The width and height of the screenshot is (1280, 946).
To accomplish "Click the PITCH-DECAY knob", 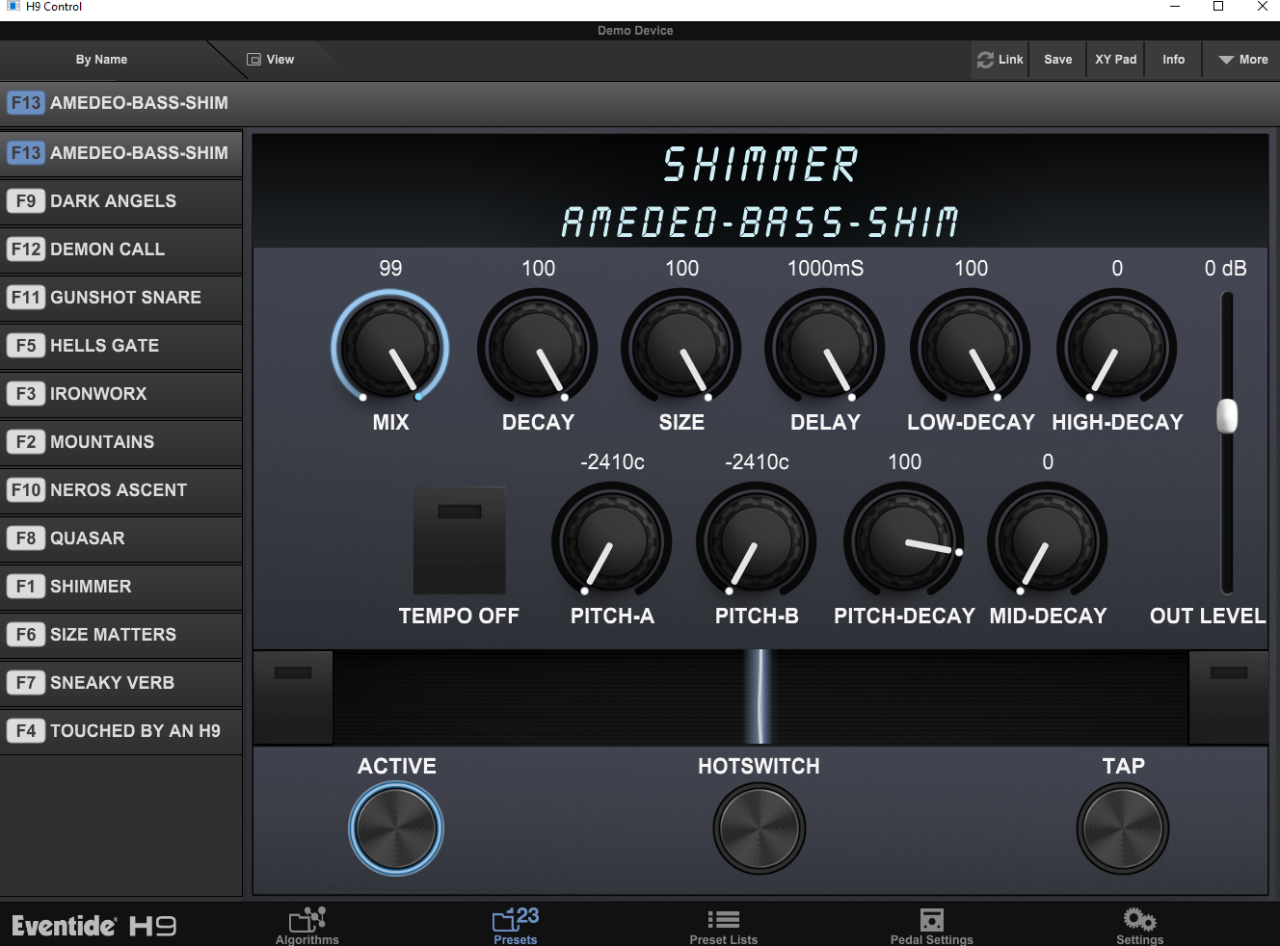I will pos(904,543).
